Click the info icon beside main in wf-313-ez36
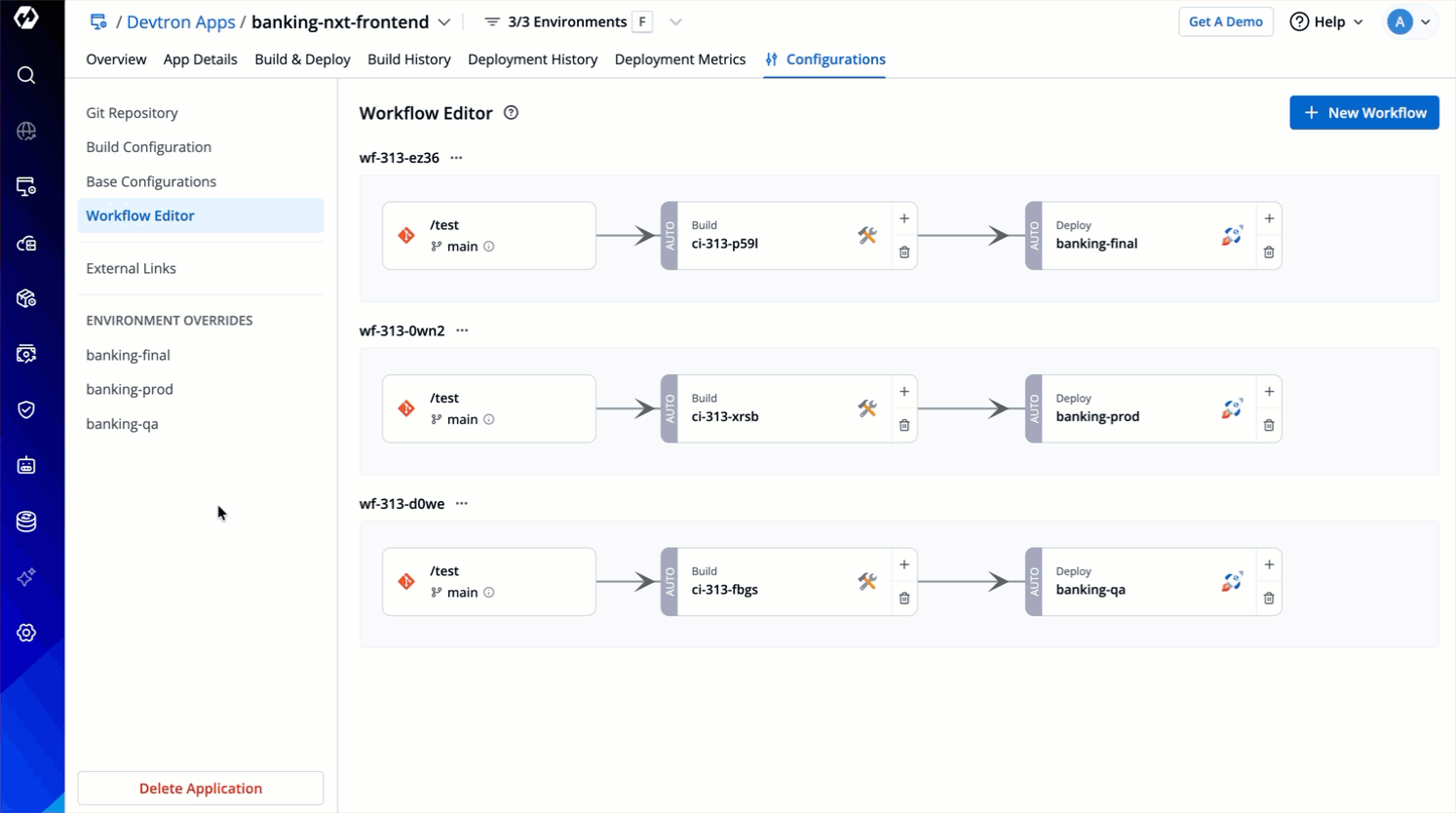Image resolution: width=1456 pixels, height=813 pixels. (x=489, y=247)
